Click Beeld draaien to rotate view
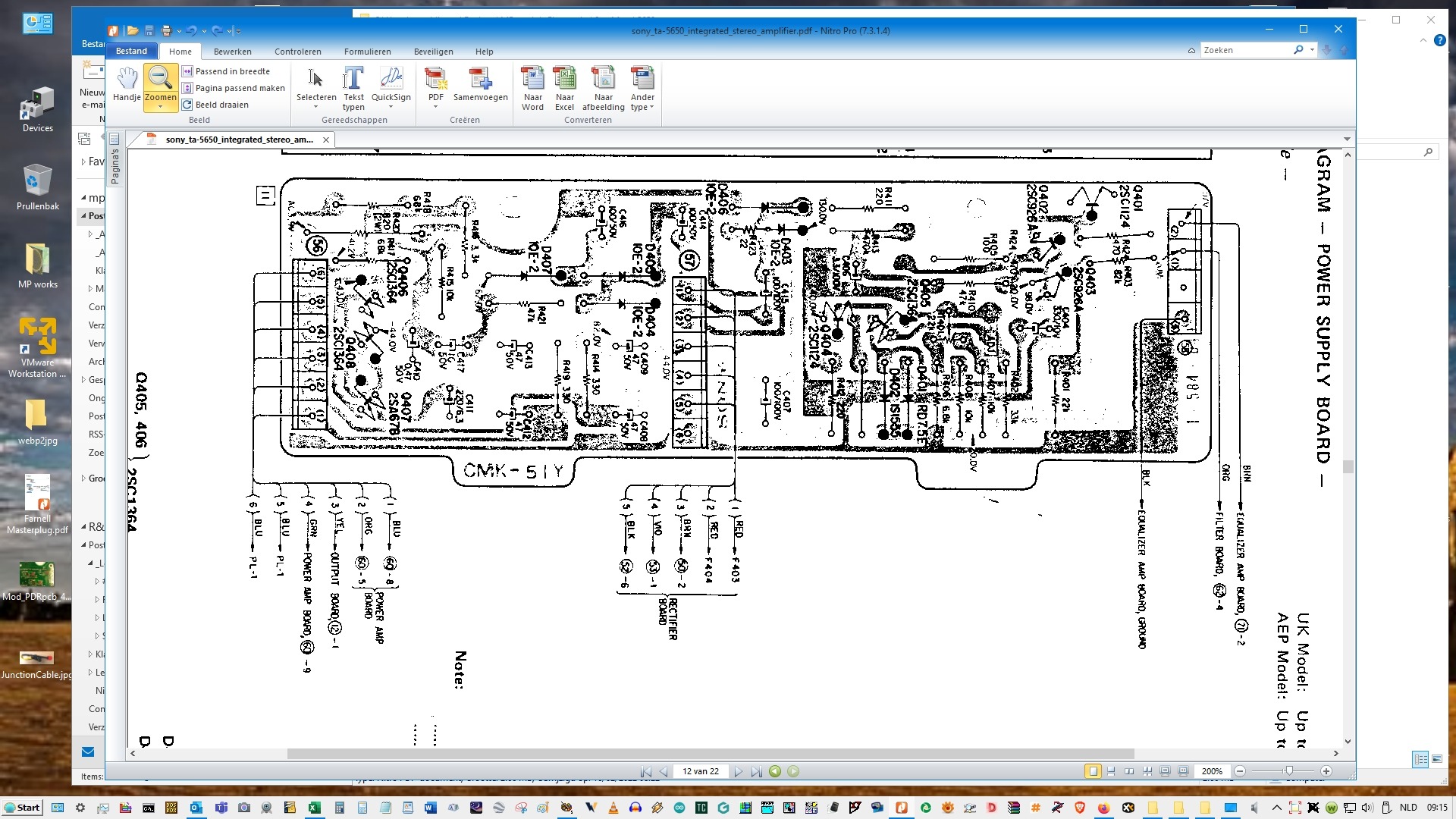Screen dimensions: 1456x819 click(215, 105)
